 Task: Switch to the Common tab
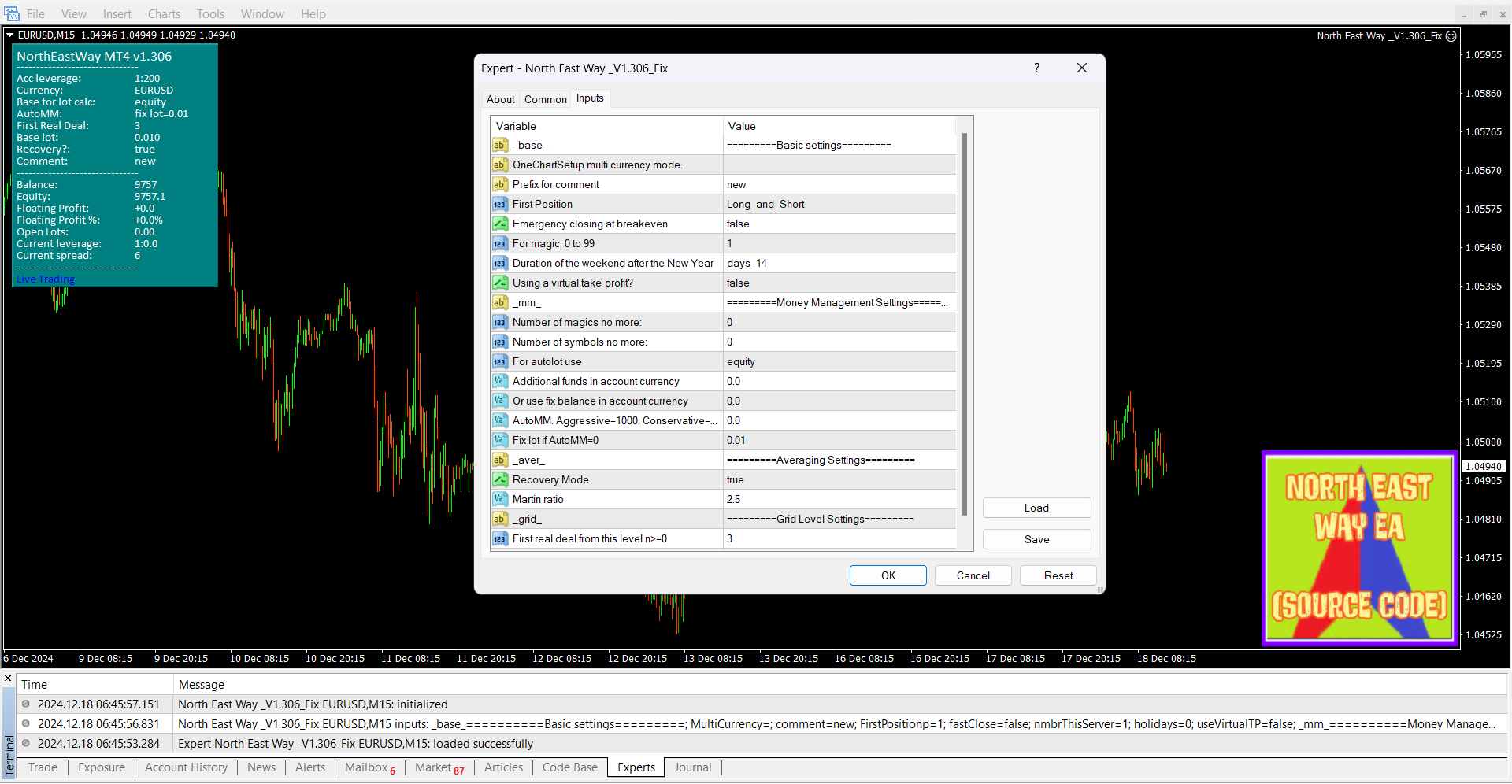(x=545, y=99)
